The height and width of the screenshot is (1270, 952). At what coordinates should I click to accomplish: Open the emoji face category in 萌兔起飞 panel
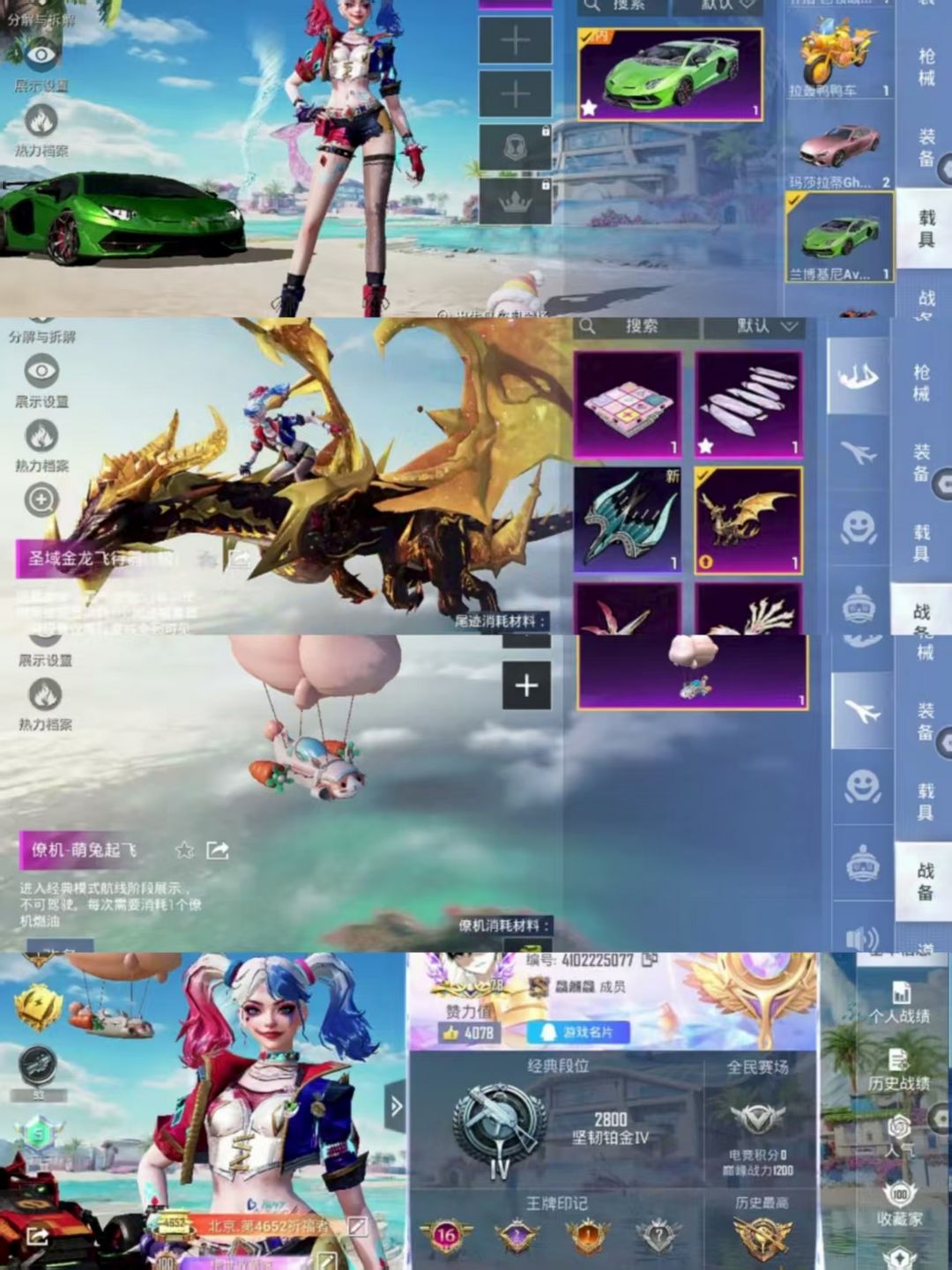(x=863, y=786)
